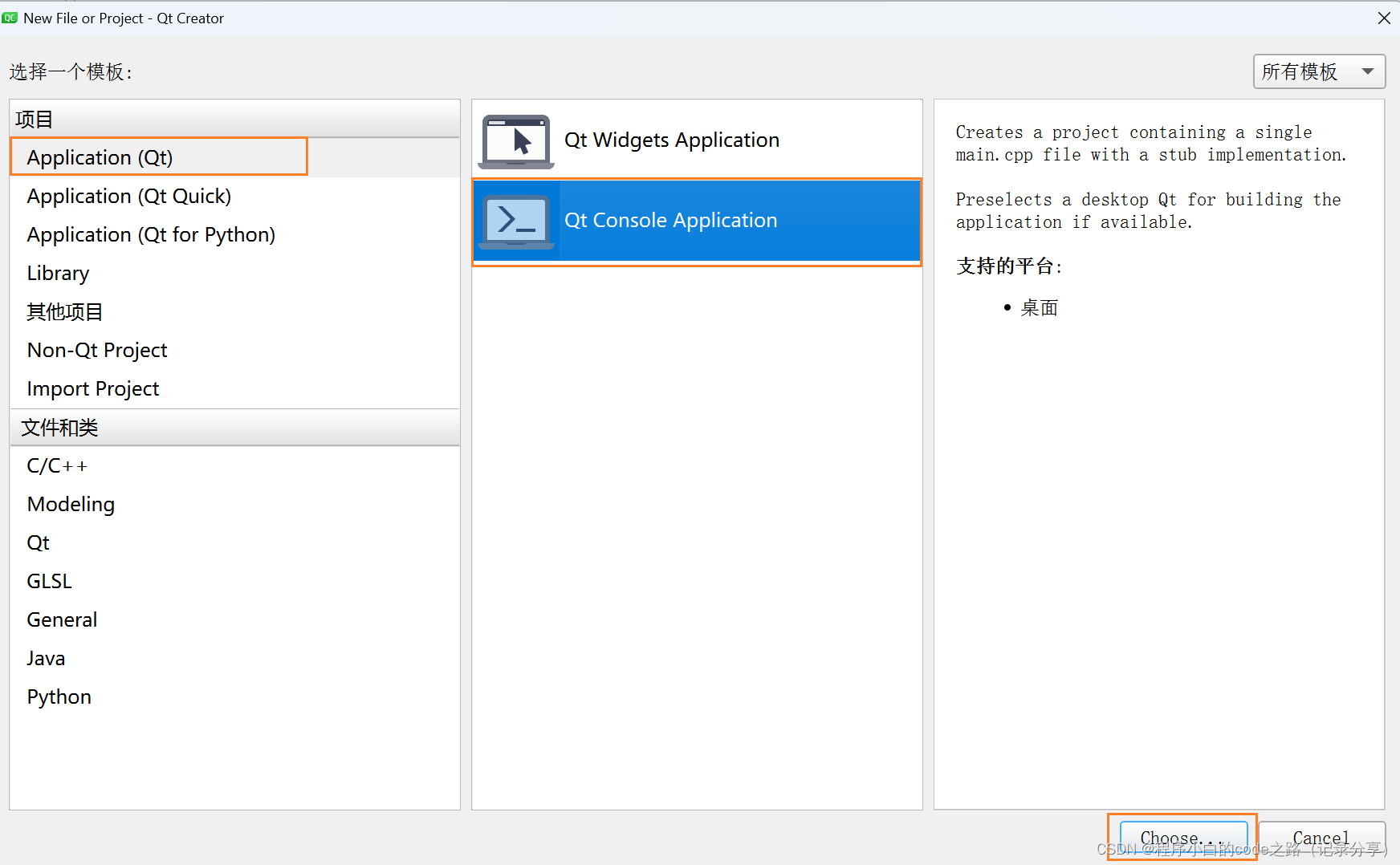Select Modeling file category
1400x865 pixels.
234,504
